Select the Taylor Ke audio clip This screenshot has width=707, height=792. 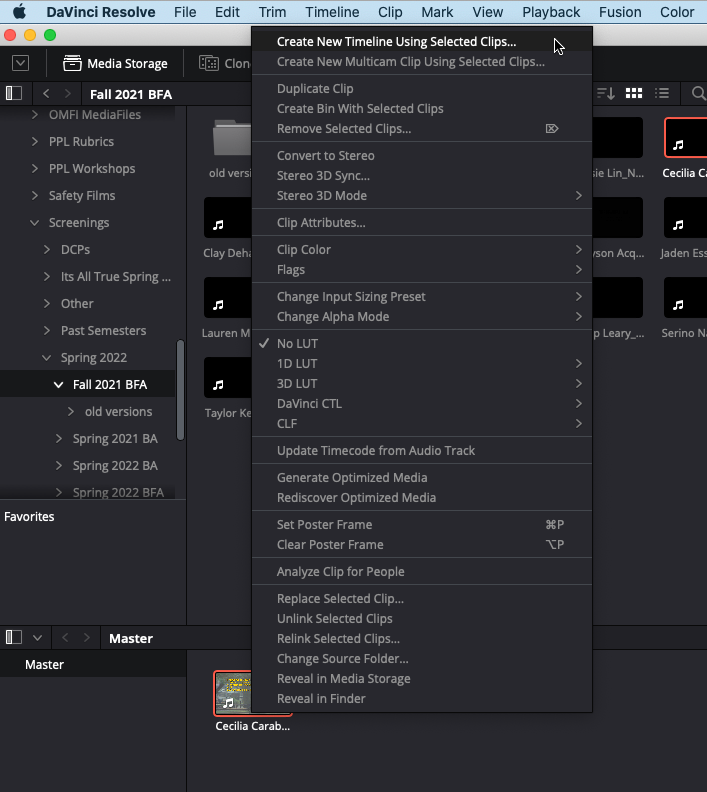pyautogui.click(x=228, y=377)
